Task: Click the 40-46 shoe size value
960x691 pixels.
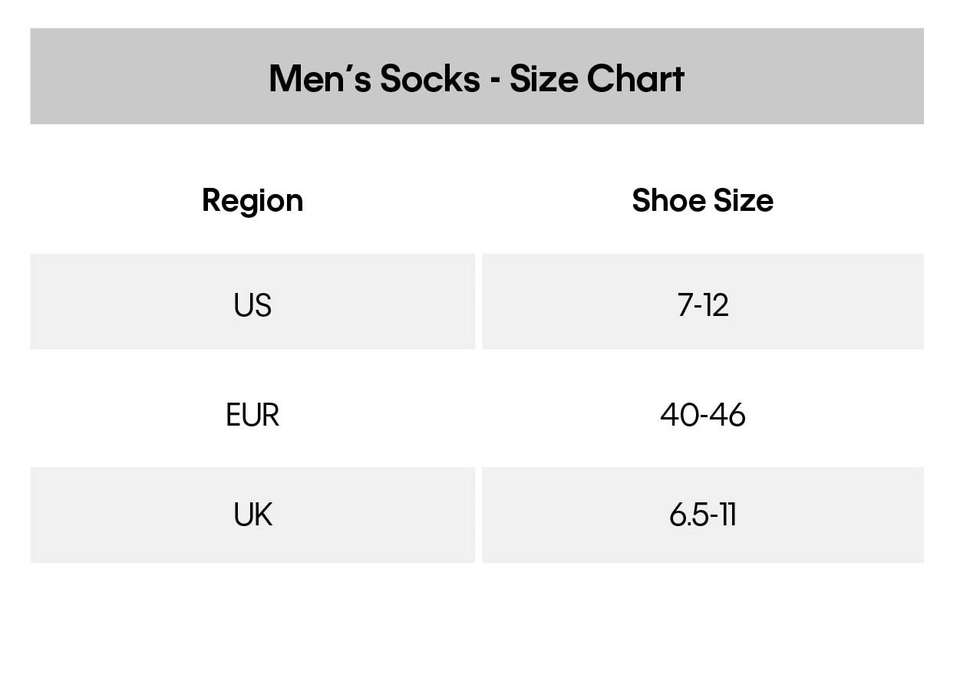Action: click(702, 414)
